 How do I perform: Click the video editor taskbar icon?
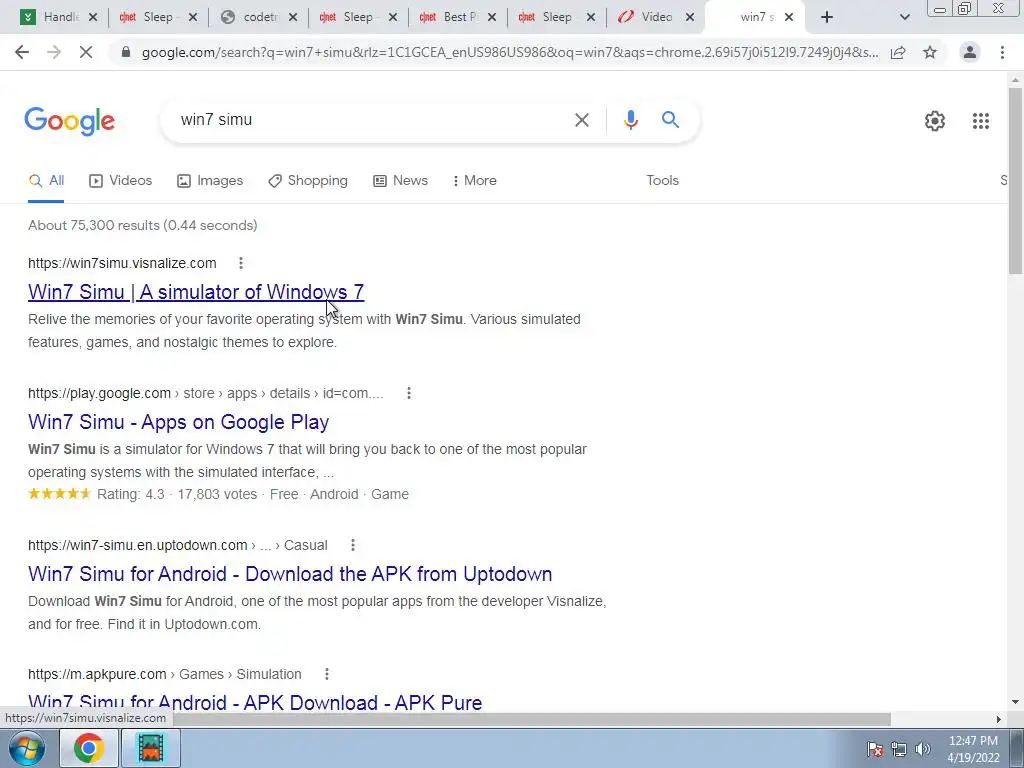150,748
